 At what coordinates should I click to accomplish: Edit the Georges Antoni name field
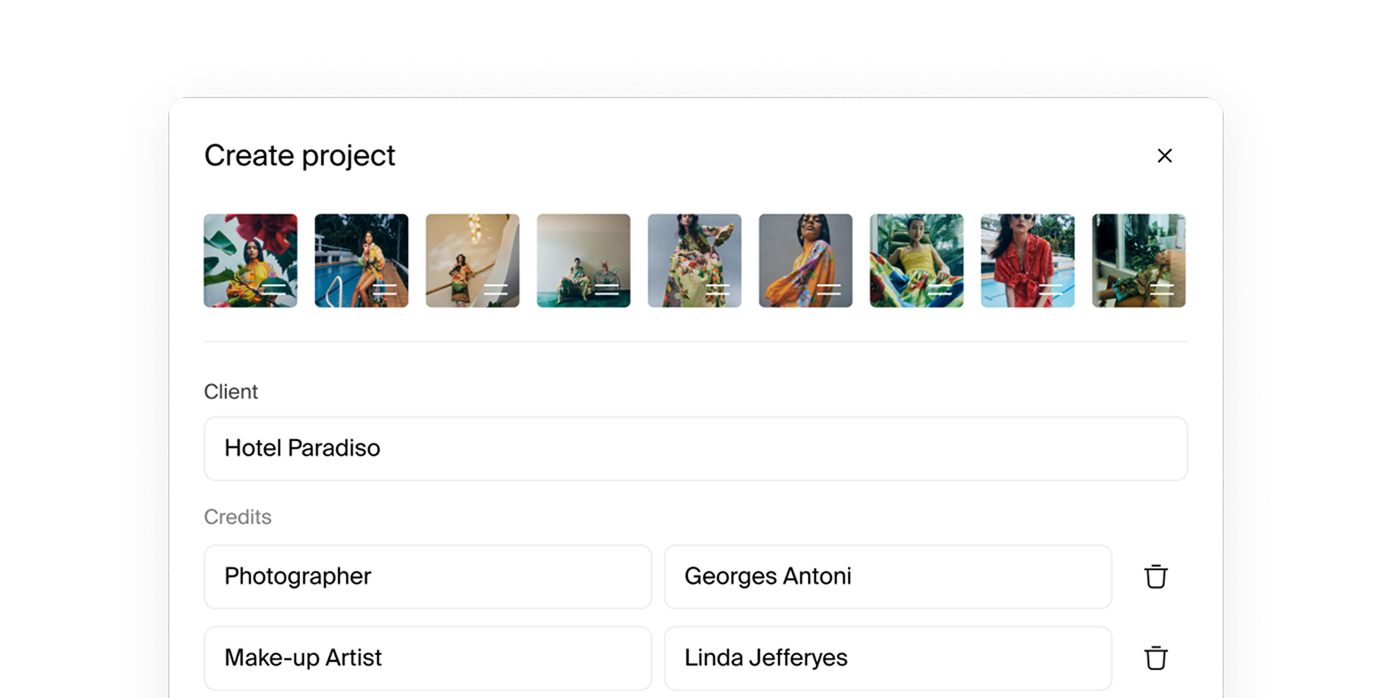tap(888, 576)
